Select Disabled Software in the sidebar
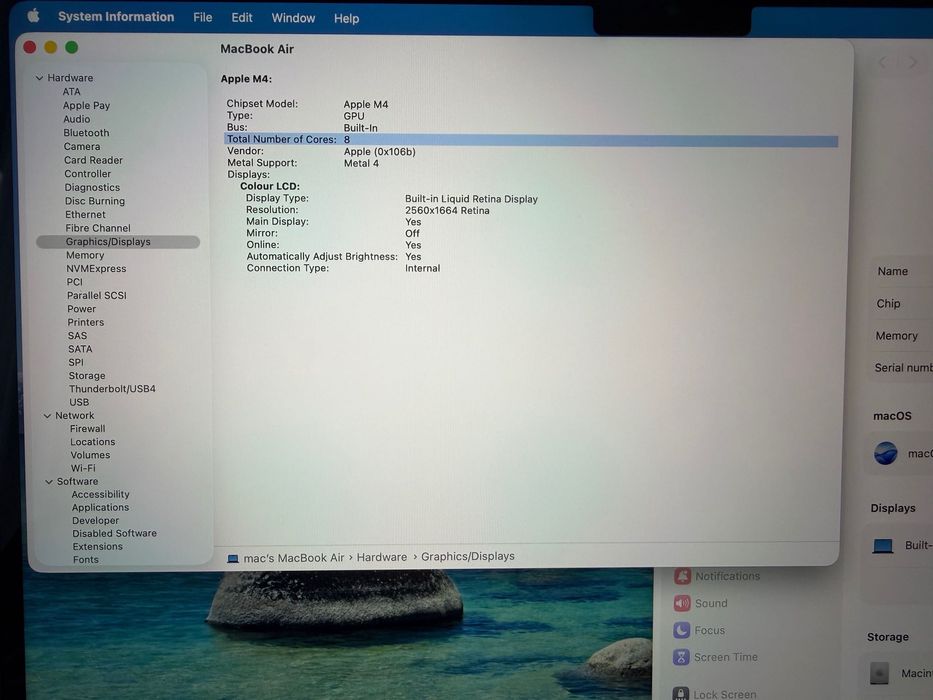Image resolution: width=933 pixels, height=700 pixels. [115, 533]
